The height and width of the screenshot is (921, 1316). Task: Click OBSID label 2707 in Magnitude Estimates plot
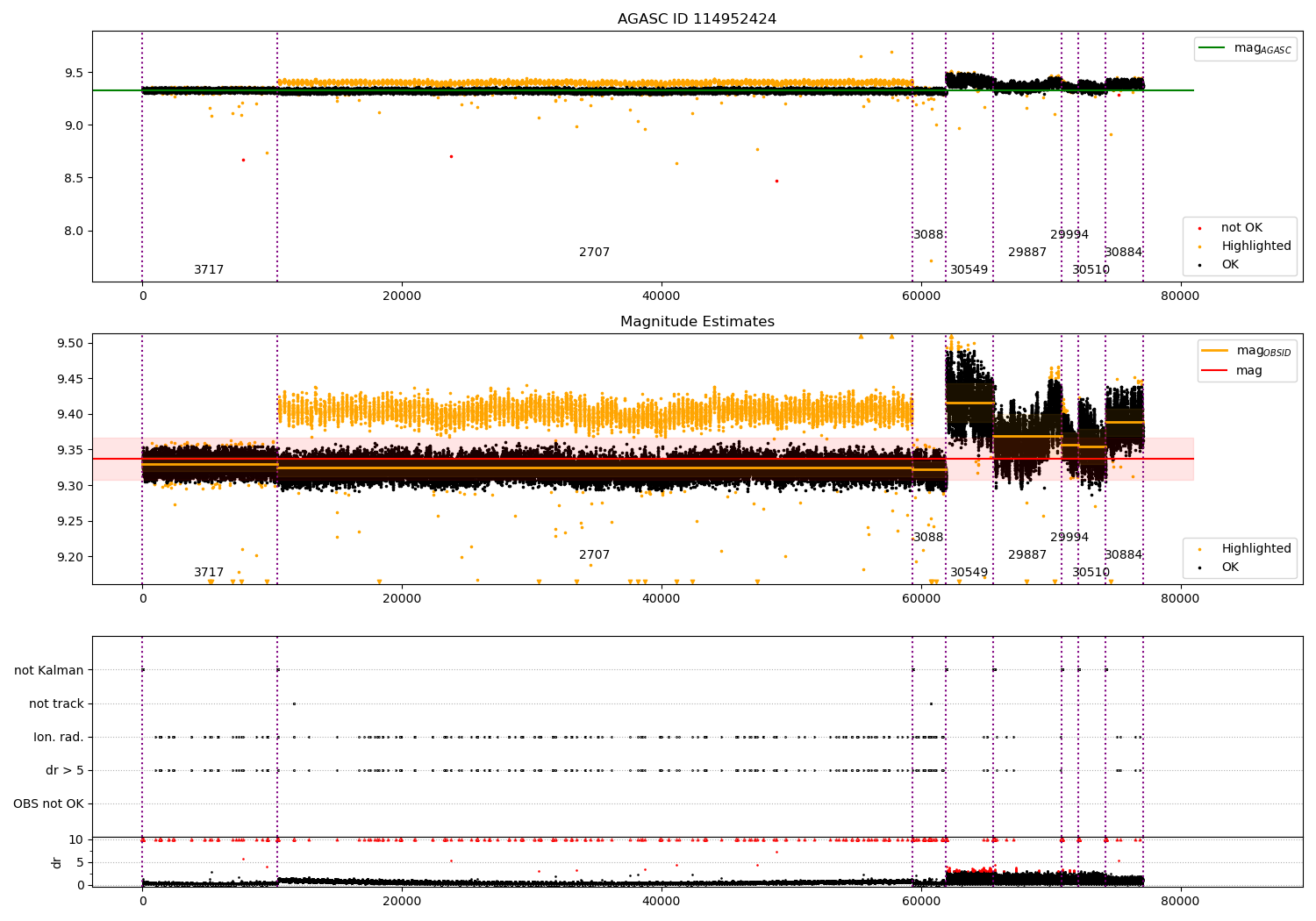point(594,555)
